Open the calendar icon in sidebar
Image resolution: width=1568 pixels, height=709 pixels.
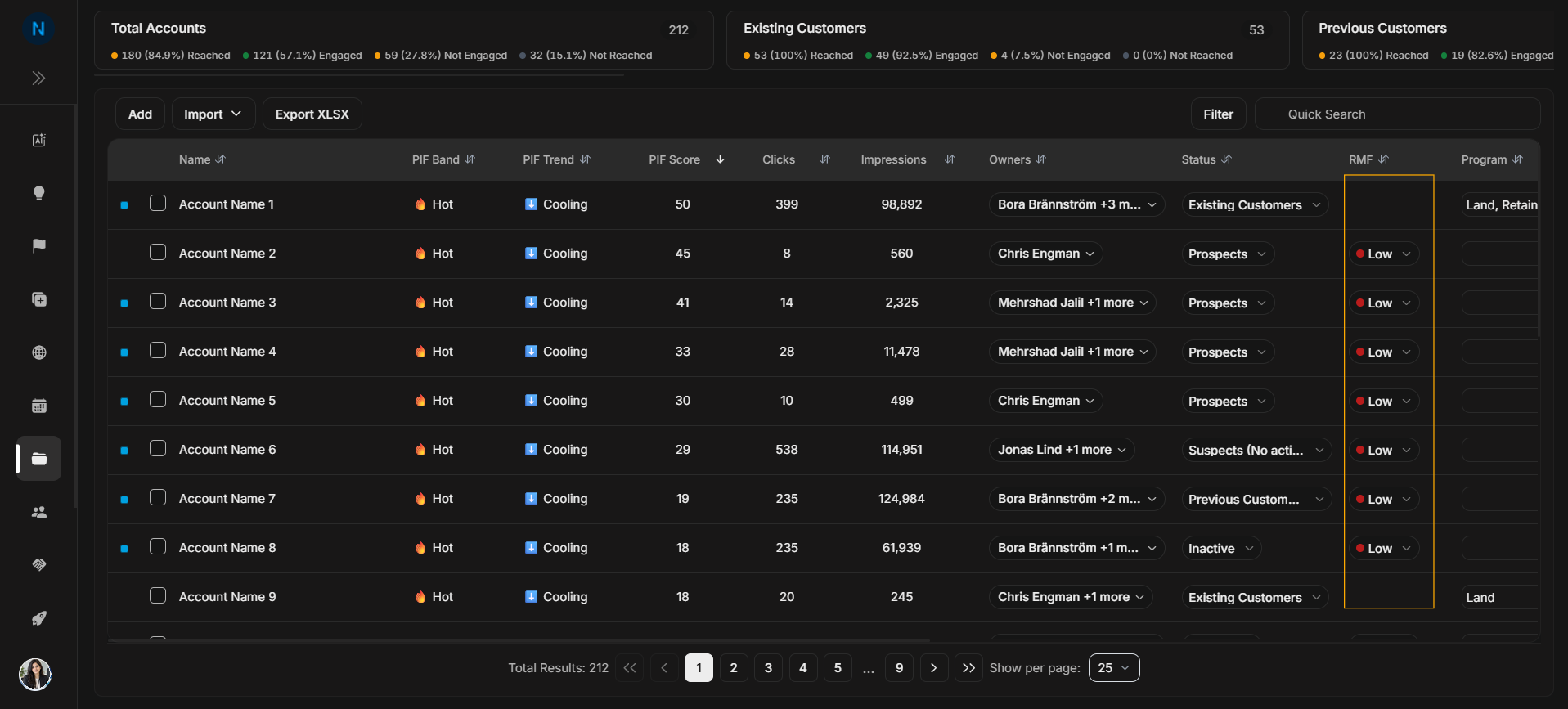click(38, 406)
